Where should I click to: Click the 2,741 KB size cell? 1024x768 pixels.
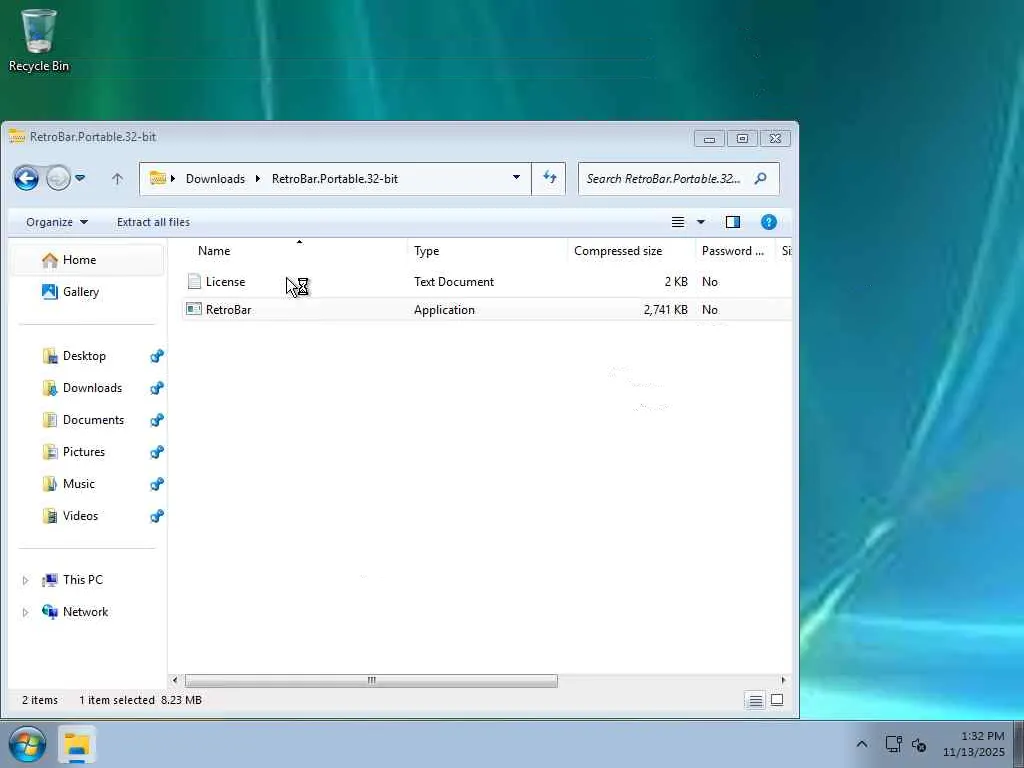click(665, 310)
